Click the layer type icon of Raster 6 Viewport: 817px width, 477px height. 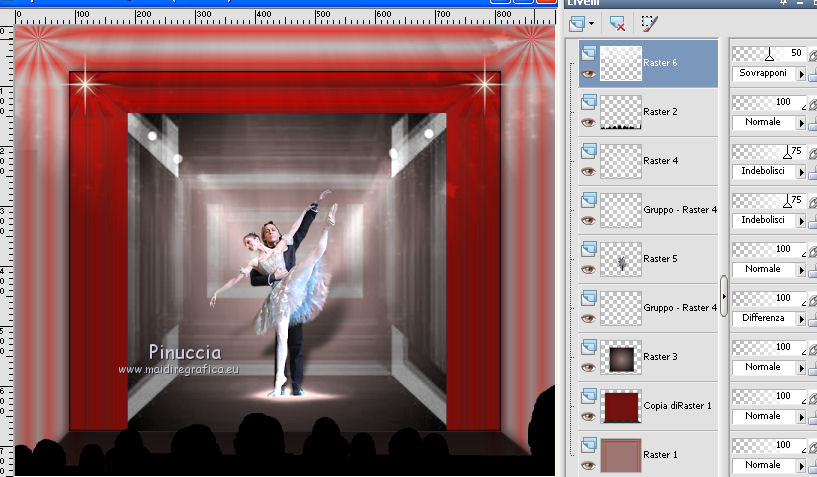point(589,53)
